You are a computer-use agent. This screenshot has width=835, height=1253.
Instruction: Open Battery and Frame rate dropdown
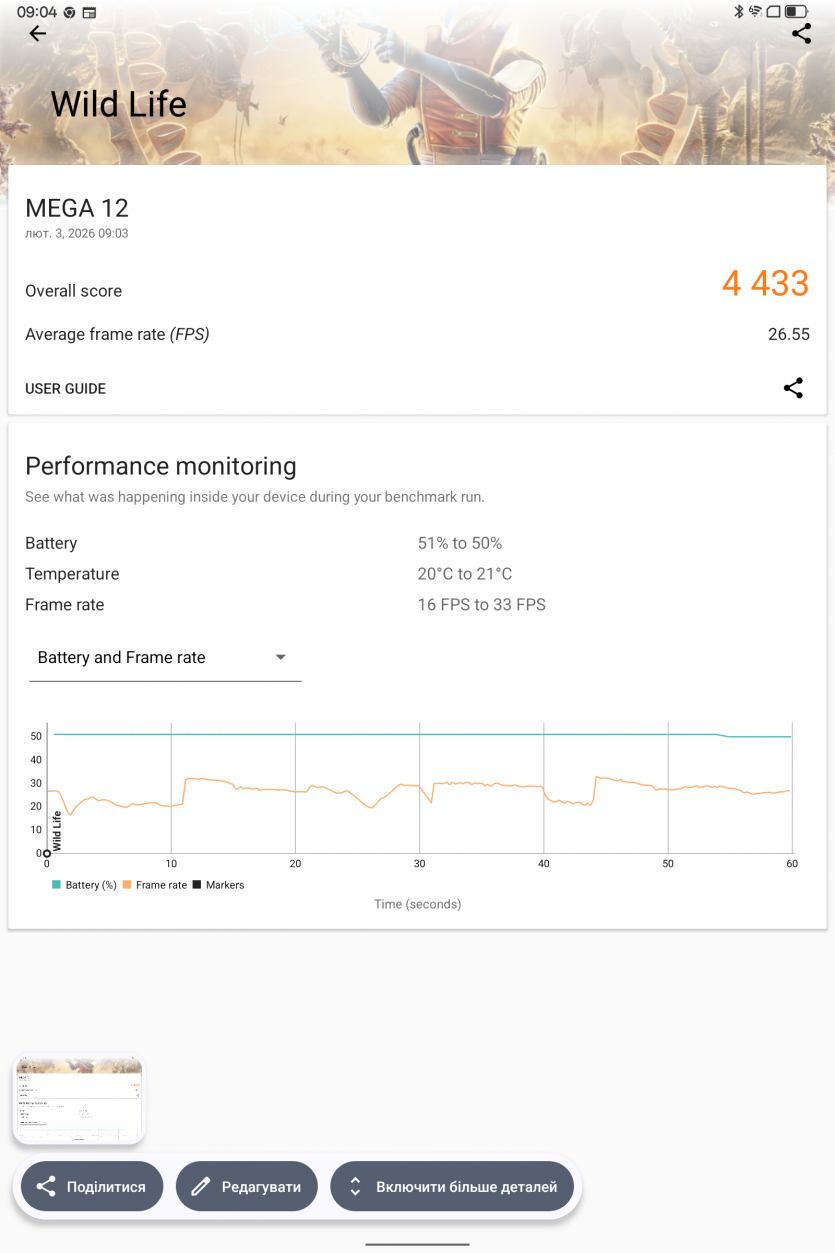pos(165,658)
